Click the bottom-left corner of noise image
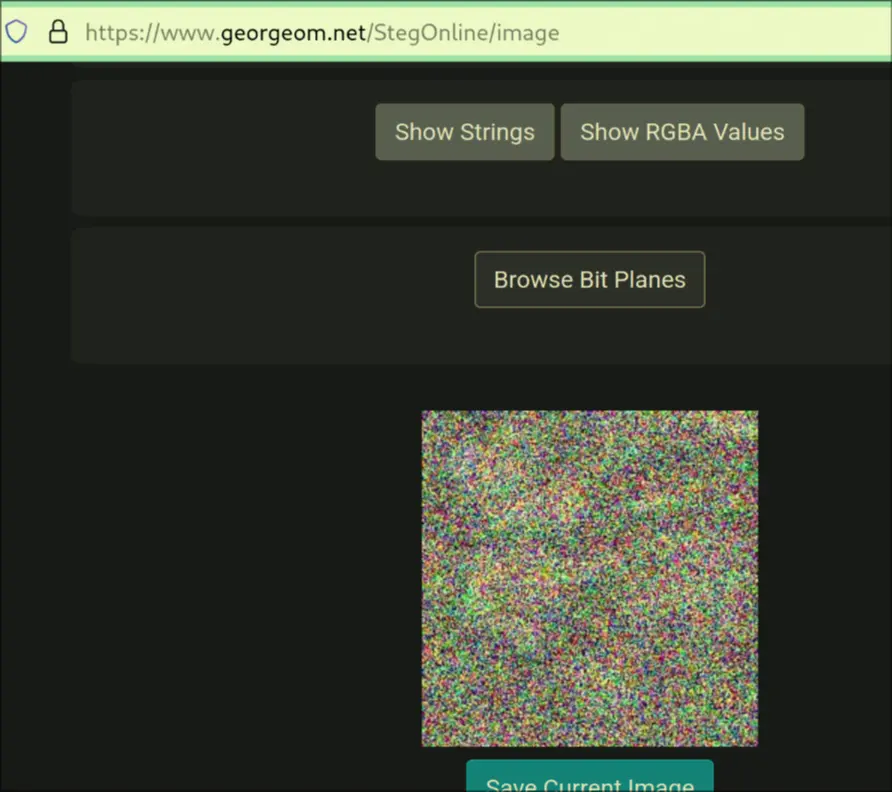892x792 pixels. click(x=425, y=743)
